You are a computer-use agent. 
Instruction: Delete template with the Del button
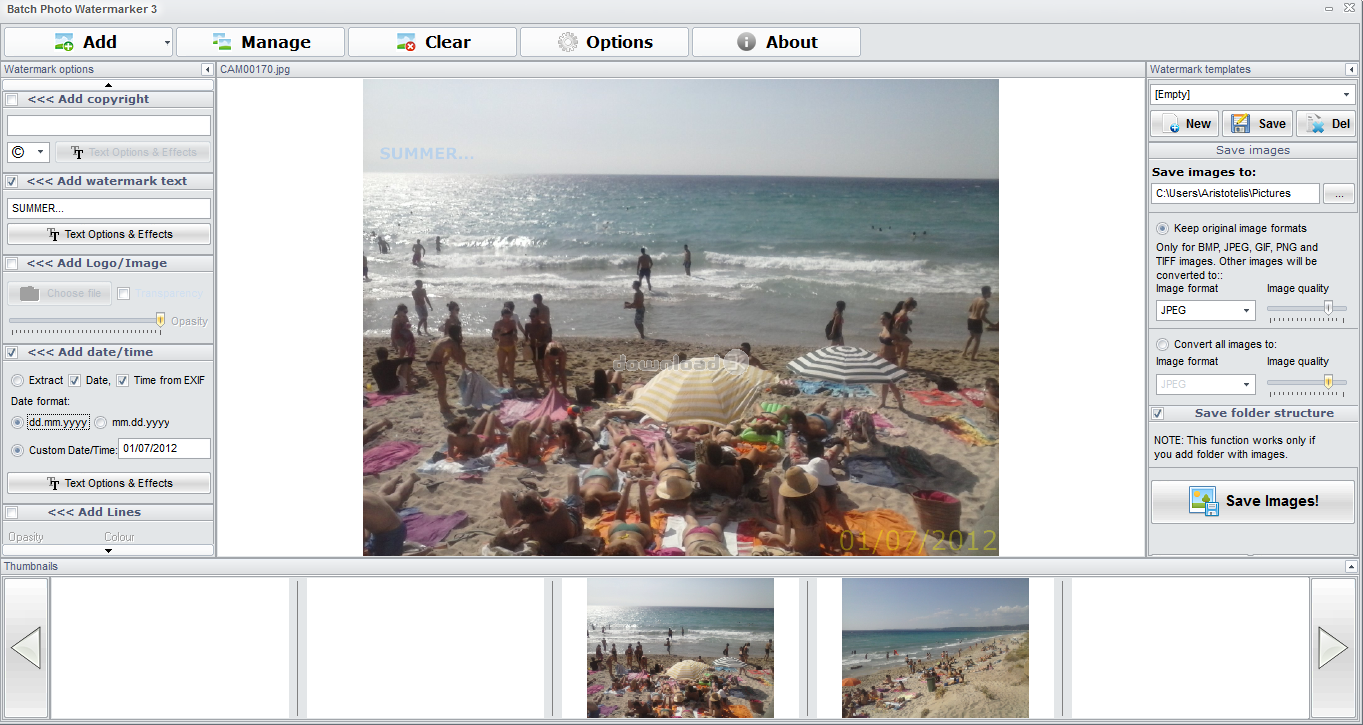[1326, 124]
